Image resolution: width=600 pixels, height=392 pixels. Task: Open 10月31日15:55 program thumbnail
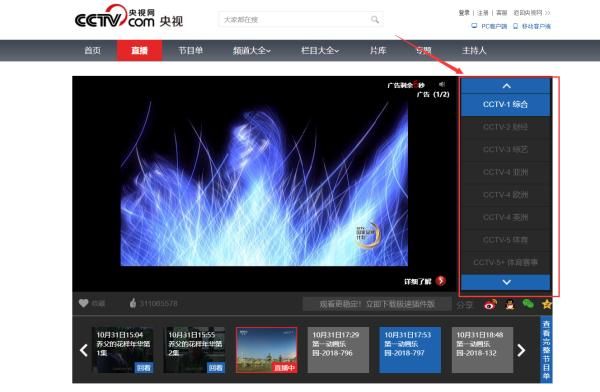coord(194,350)
